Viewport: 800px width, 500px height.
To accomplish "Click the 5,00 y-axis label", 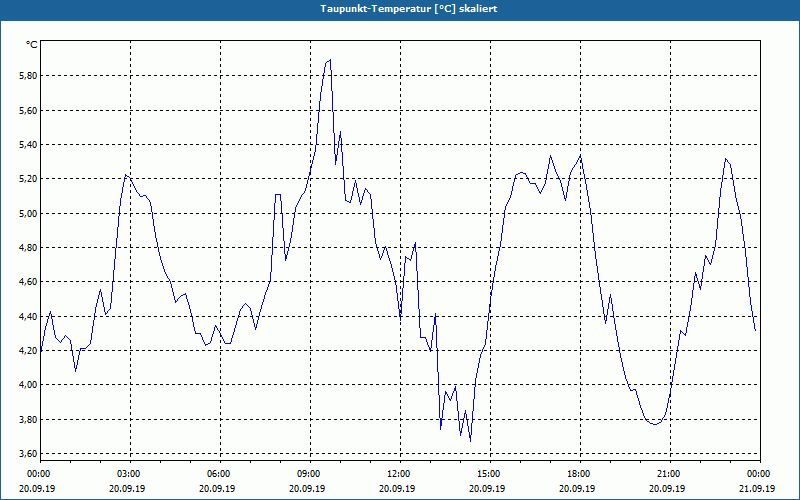I will click(x=28, y=213).
